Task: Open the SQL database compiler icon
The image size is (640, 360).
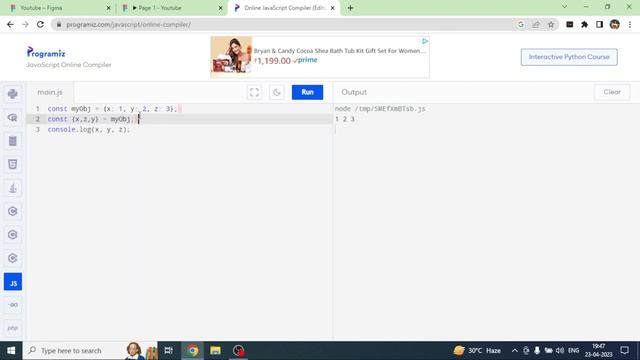Action: (13, 141)
